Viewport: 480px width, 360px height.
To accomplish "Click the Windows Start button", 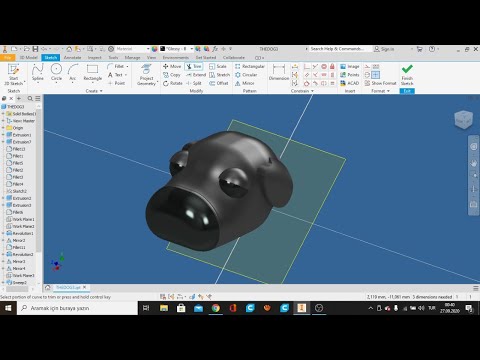I will tap(8, 308).
